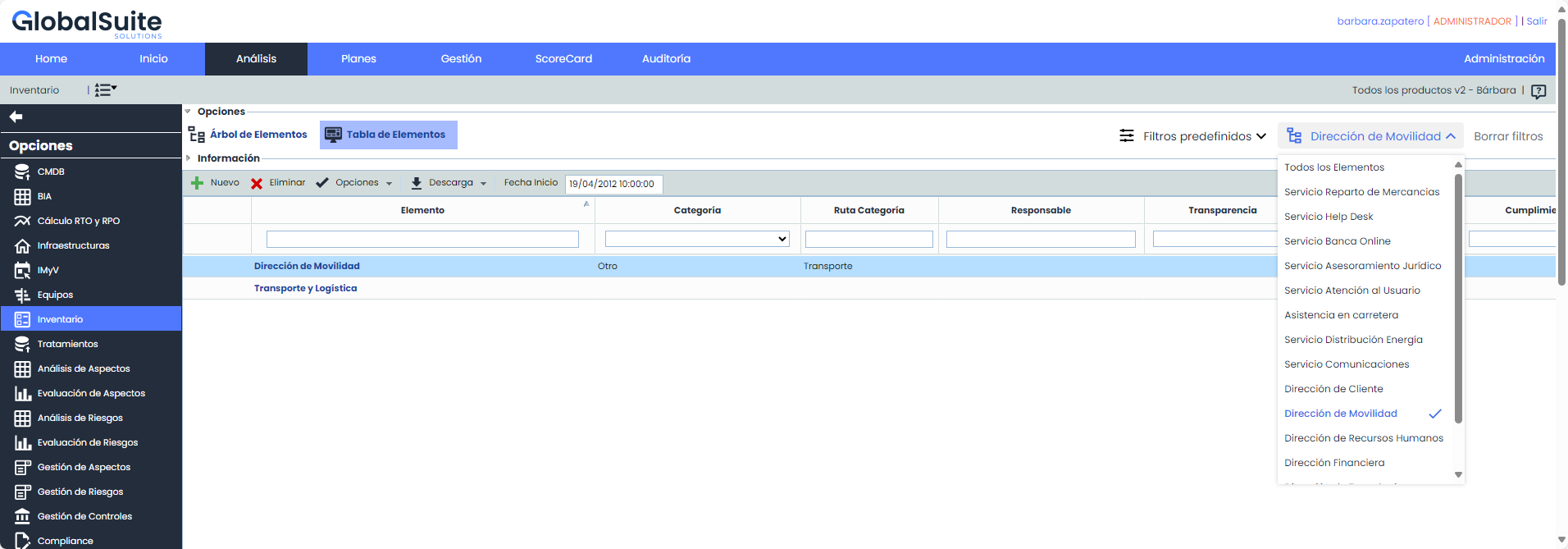Go to the Auditoría tab
Screen dimensions: 1568x549
click(x=666, y=59)
